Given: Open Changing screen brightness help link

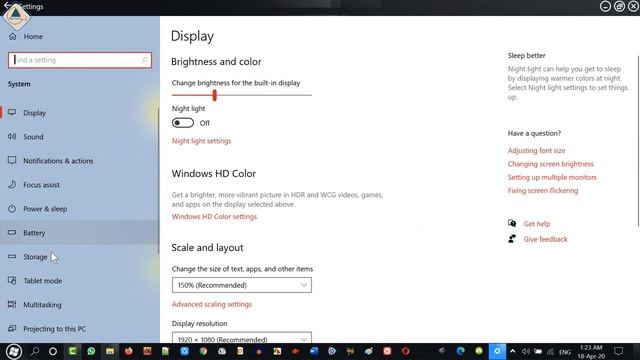Looking at the screenshot, I should (x=551, y=164).
